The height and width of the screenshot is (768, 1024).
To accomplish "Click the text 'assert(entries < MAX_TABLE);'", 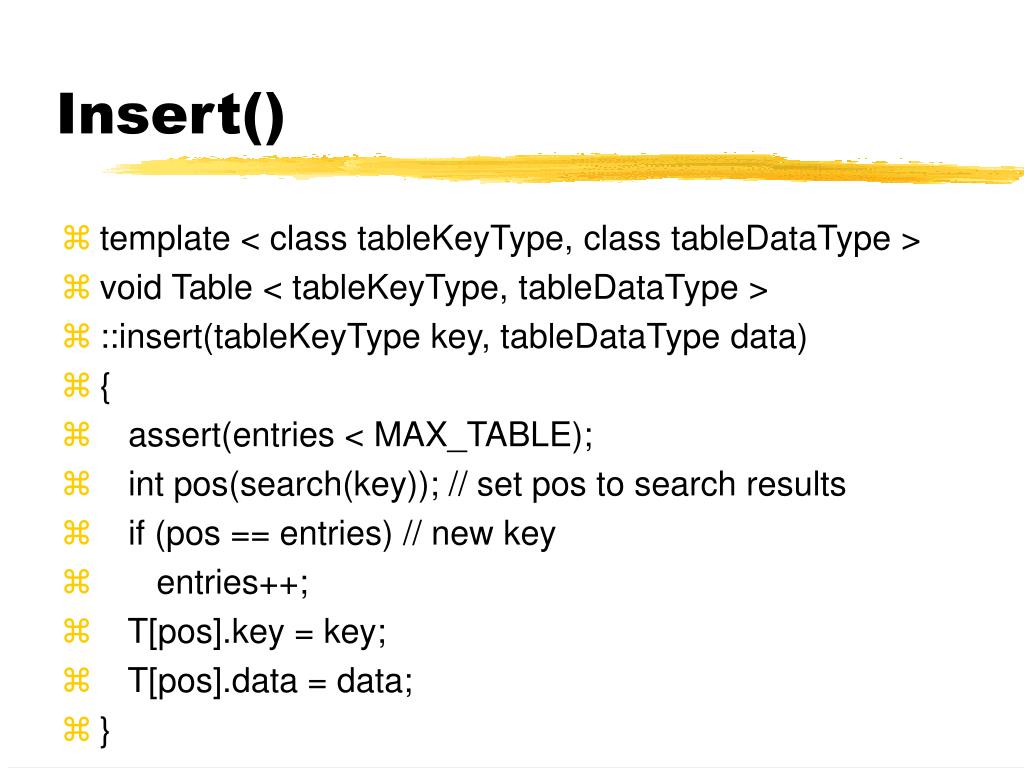I will coord(360,436).
